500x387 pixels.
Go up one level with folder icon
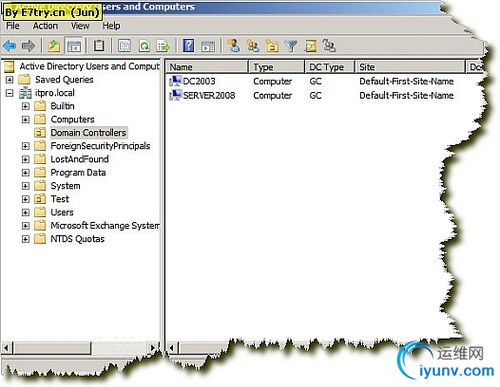pos(54,46)
